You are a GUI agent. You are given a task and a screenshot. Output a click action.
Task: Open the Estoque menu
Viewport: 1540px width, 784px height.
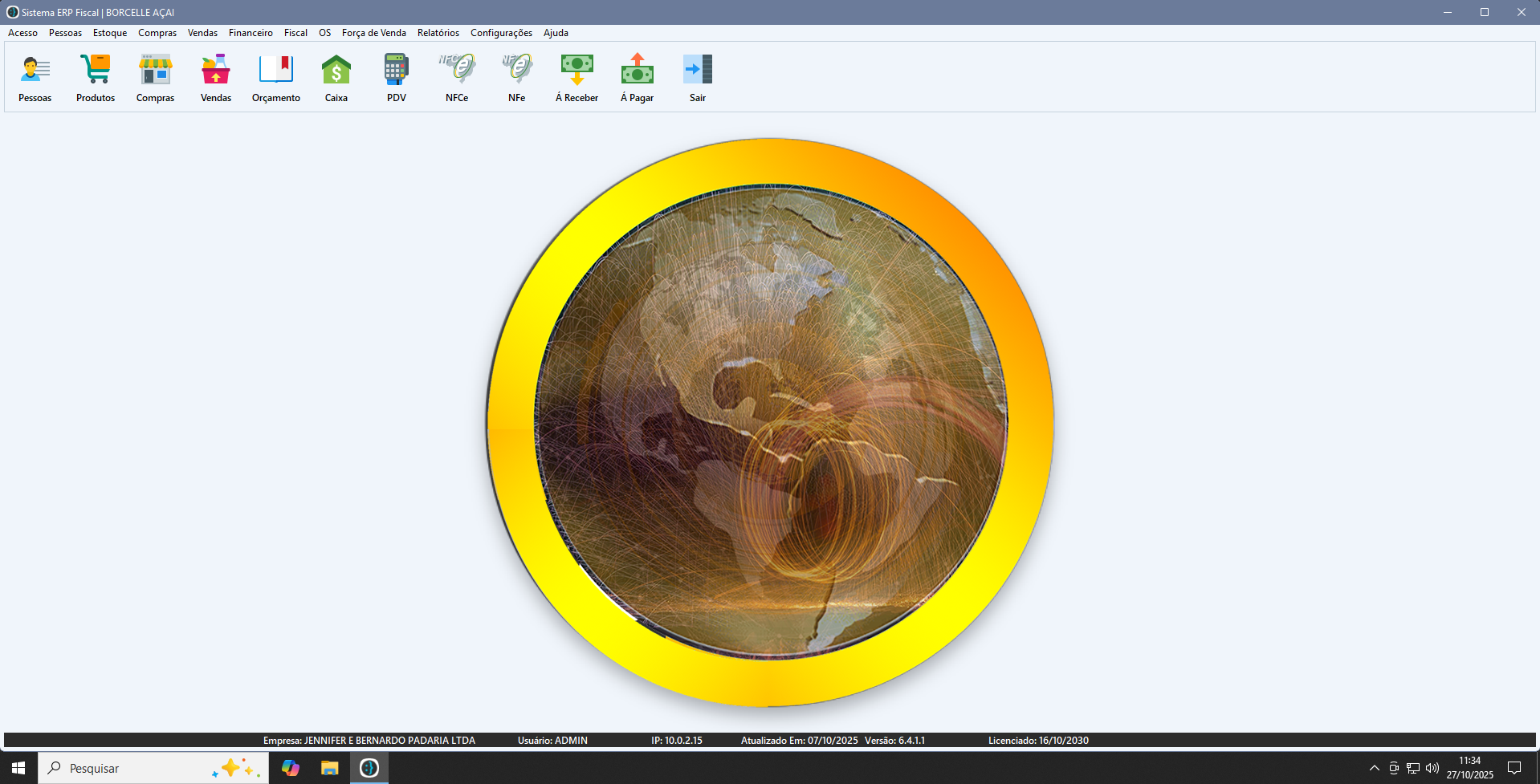110,33
